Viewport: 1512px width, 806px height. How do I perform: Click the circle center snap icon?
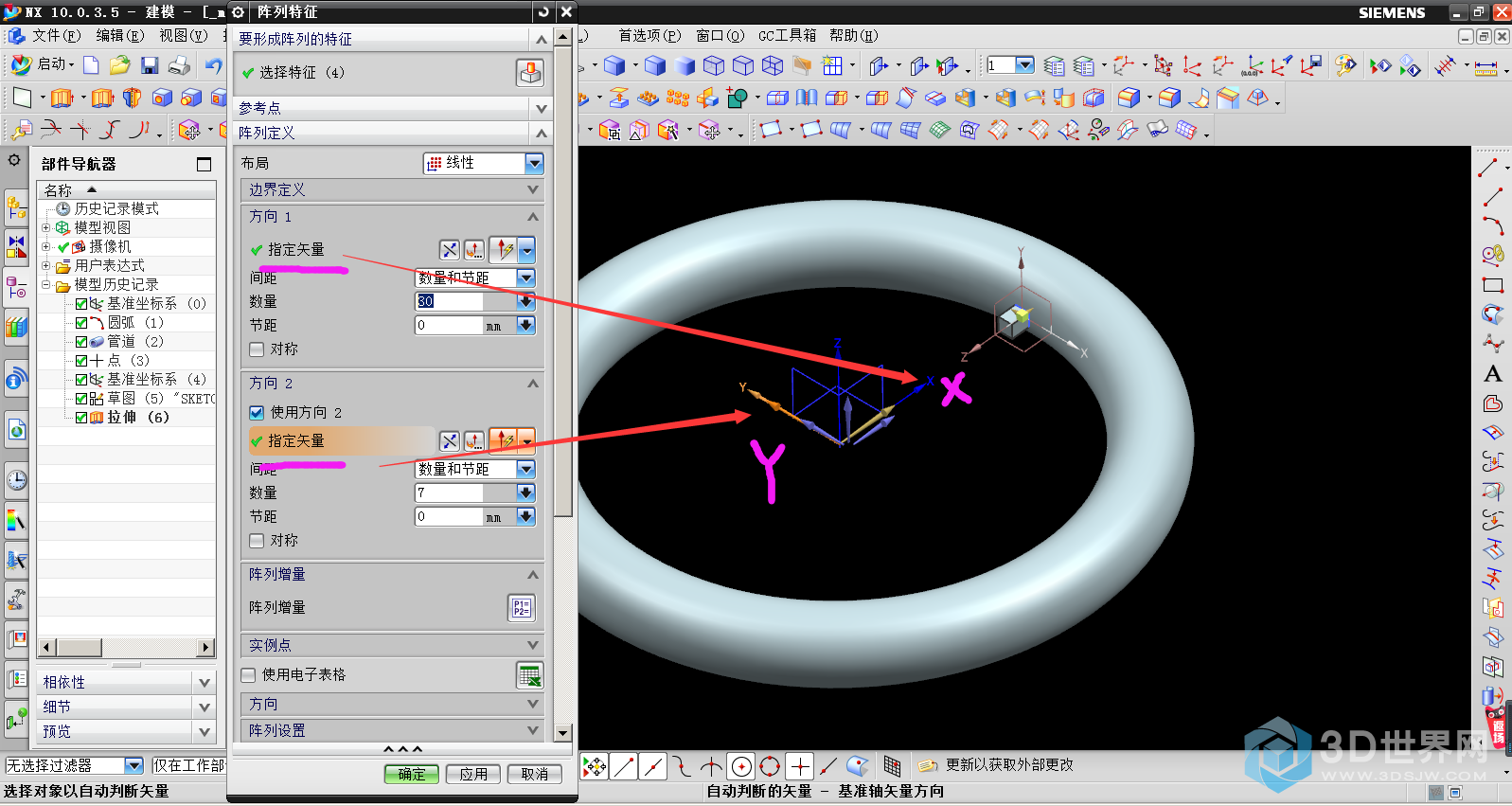(741, 766)
